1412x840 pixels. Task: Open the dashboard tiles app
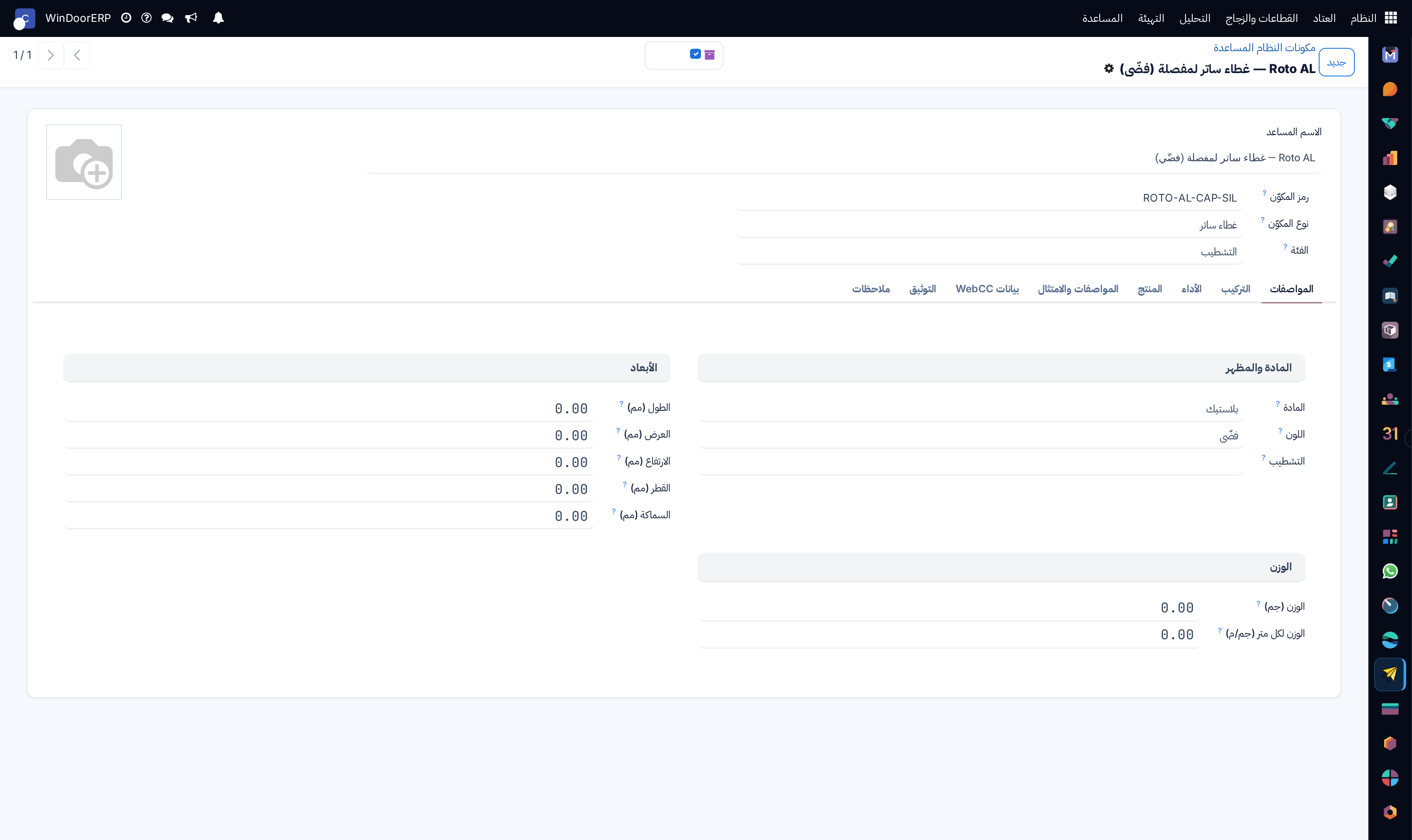click(1390, 537)
